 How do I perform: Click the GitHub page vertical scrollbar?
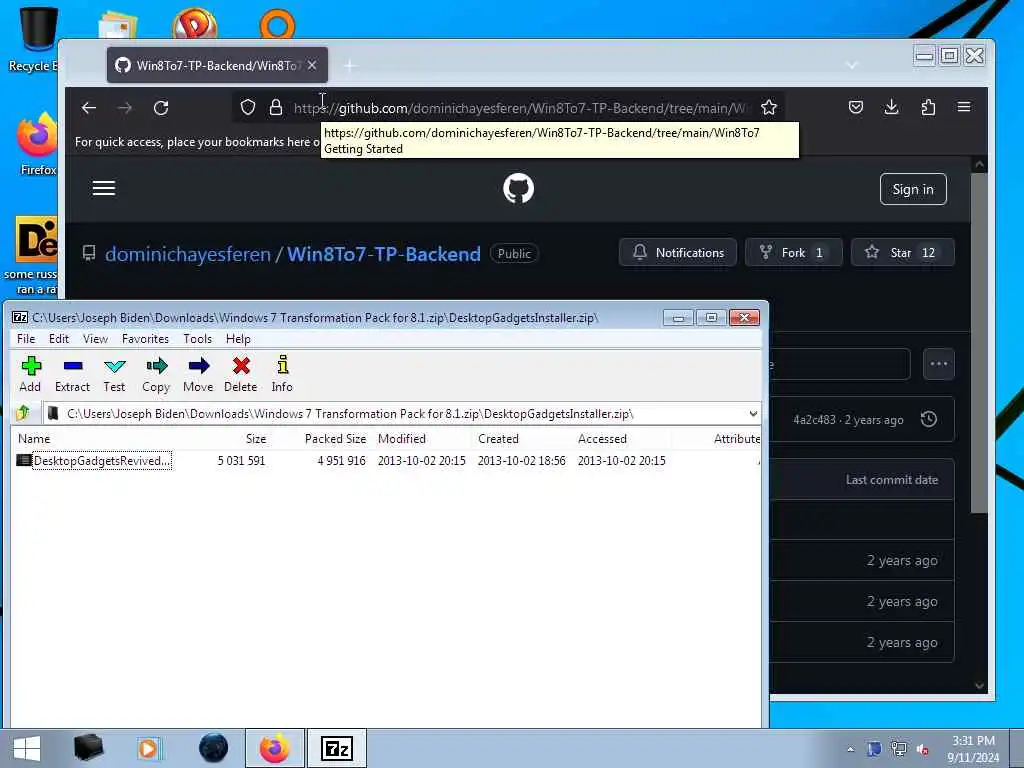coord(979,342)
